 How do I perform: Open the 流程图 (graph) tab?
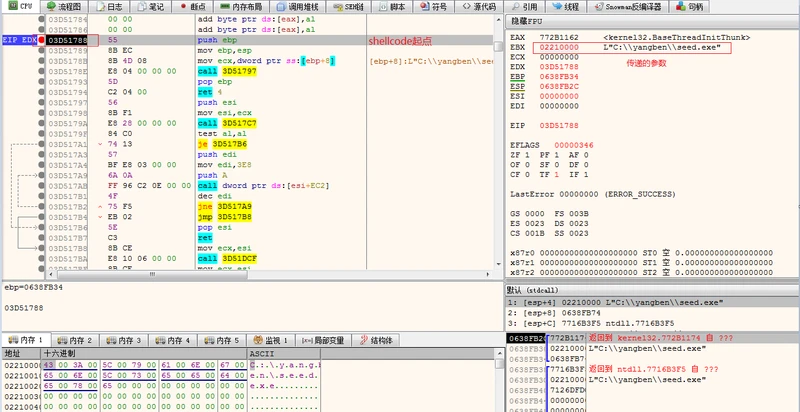point(64,7)
